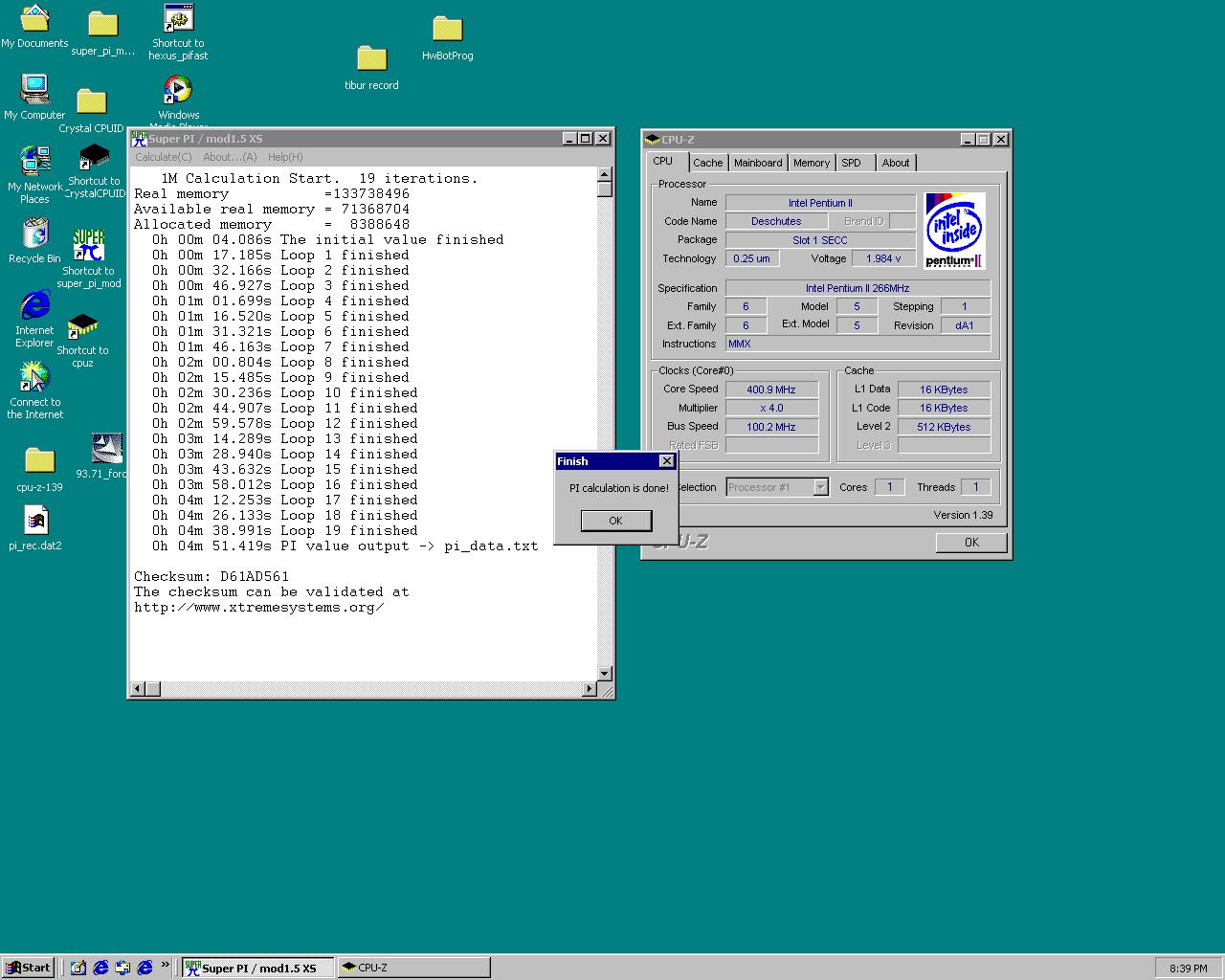The image size is (1225, 980).
Task: Switch to Mainboard tab in CPU-Z
Action: click(758, 163)
